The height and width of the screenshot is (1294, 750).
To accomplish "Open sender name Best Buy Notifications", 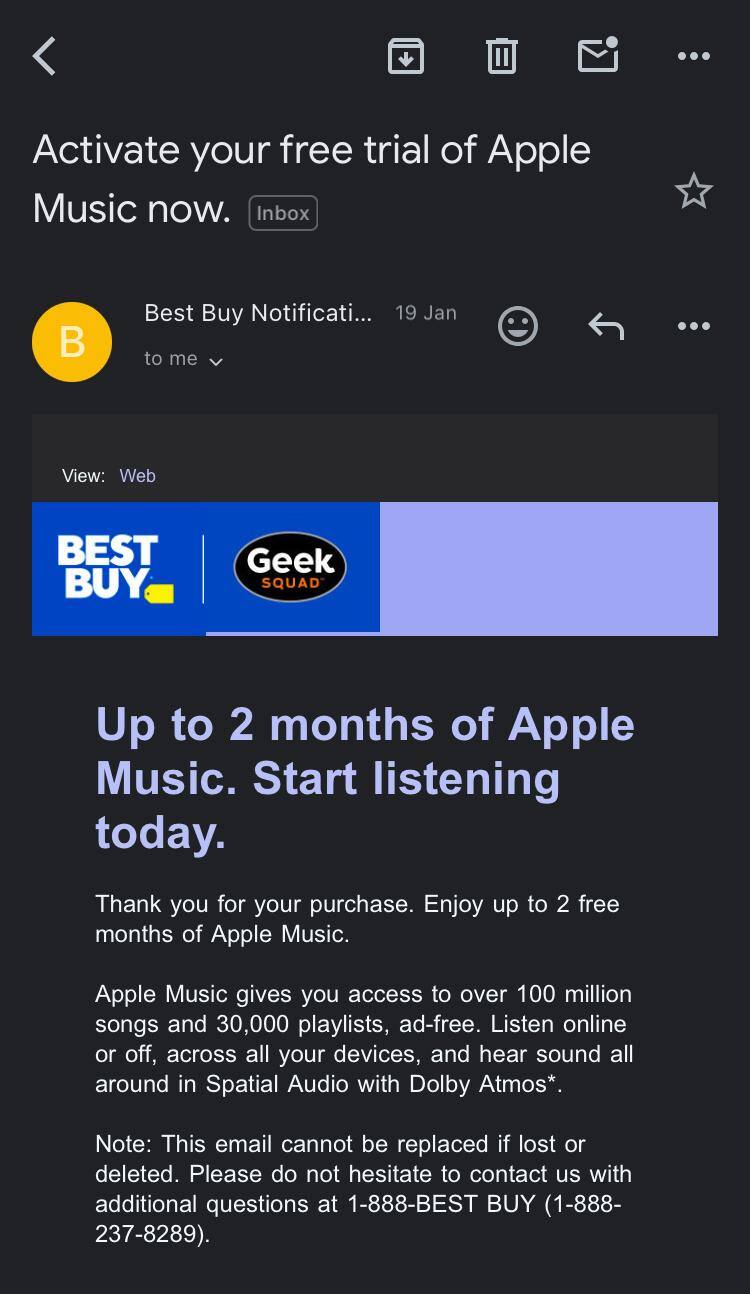I will [x=258, y=312].
